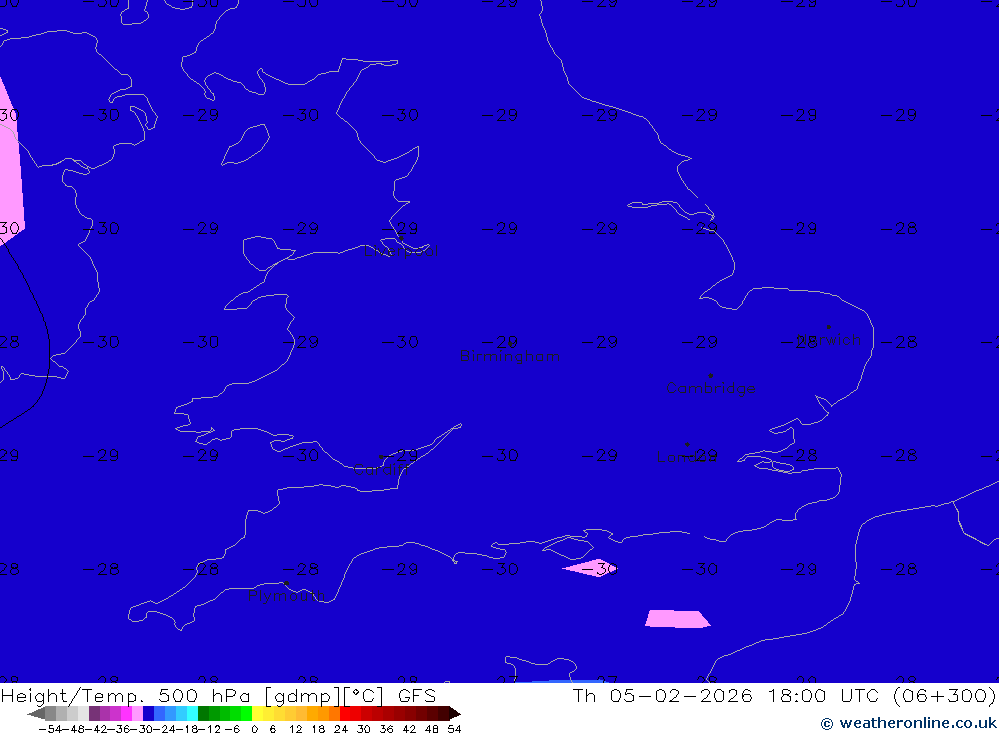Select the Height/Temp. 500 hPa title text

pyautogui.click(x=218, y=695)
